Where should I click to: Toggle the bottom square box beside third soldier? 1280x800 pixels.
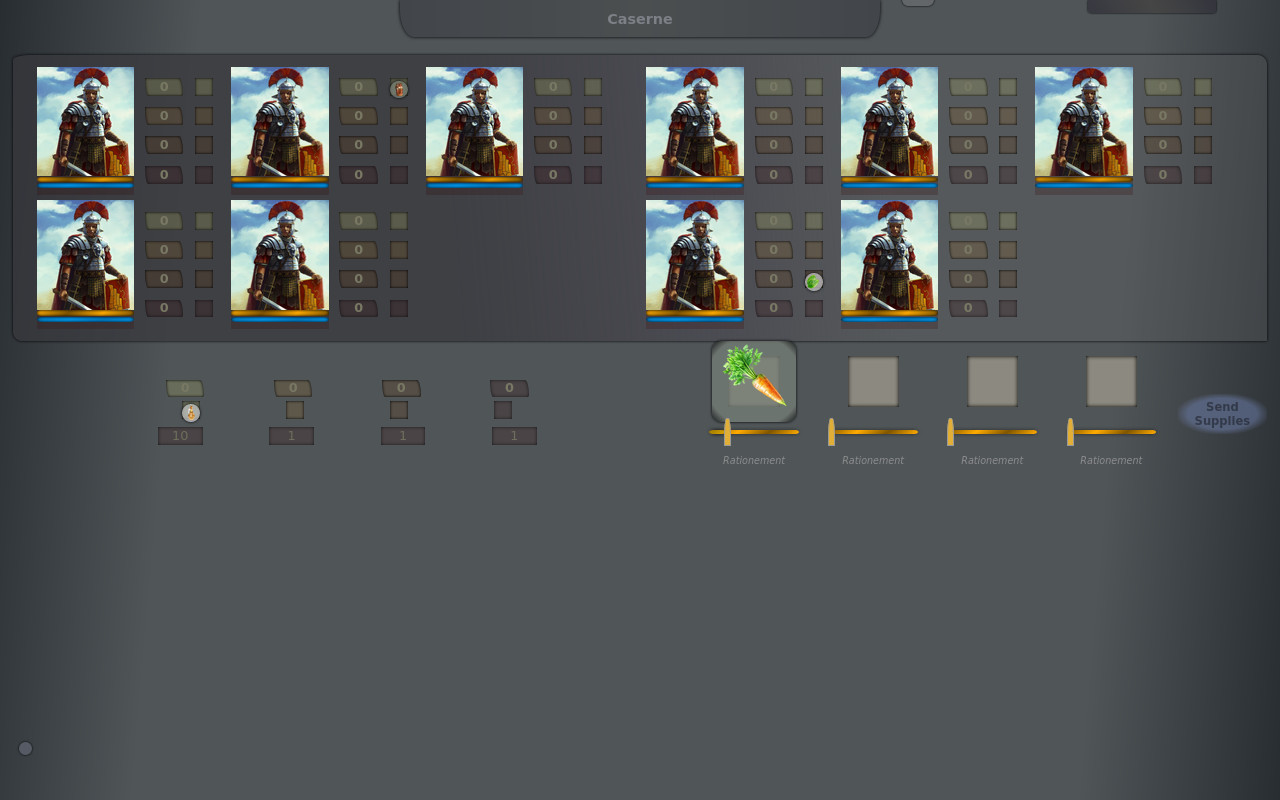tap(593, 175)
